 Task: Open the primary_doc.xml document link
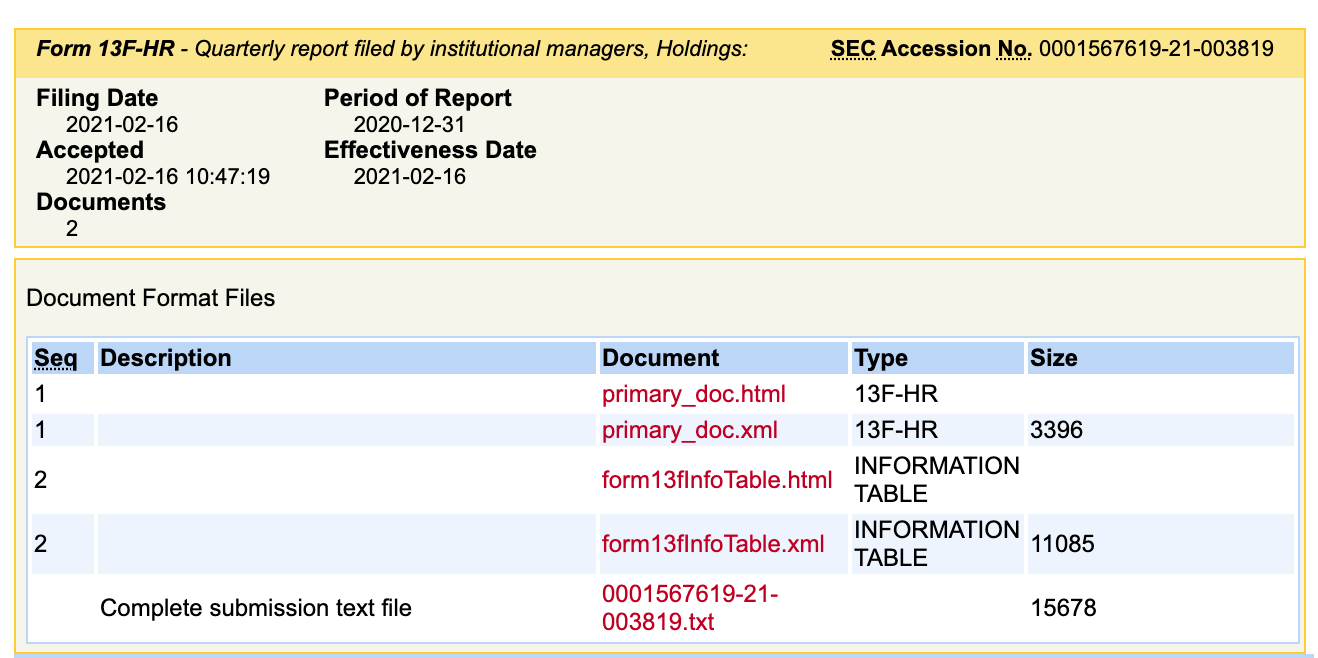click(689, 430)
